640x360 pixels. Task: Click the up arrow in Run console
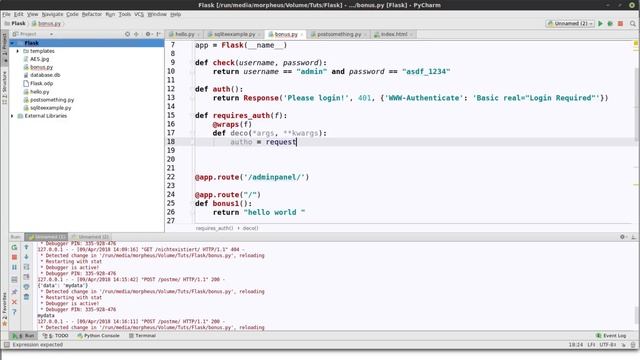coord(27,247)
